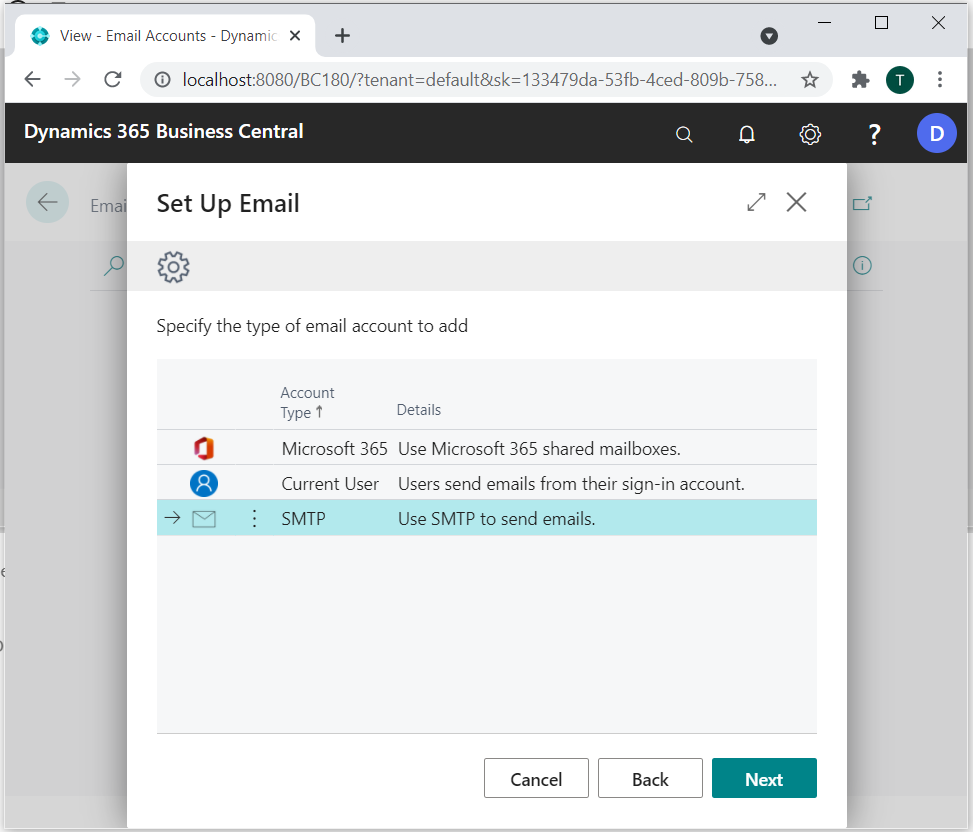Click the Business Central search magnifier icon
973x832 pixels.
684,134
